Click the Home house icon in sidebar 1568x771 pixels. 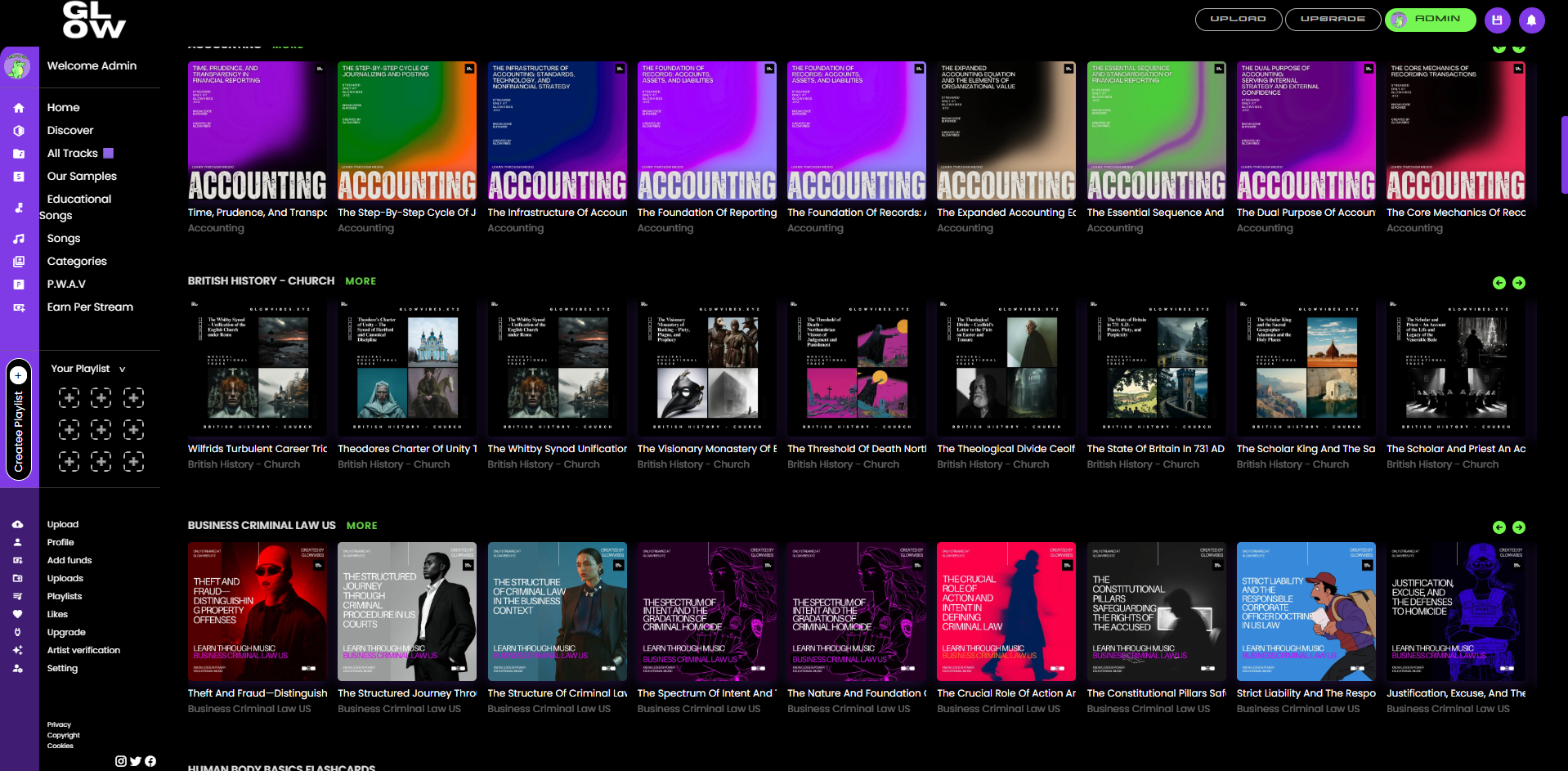pyautogui.click(x=19, y=108)
